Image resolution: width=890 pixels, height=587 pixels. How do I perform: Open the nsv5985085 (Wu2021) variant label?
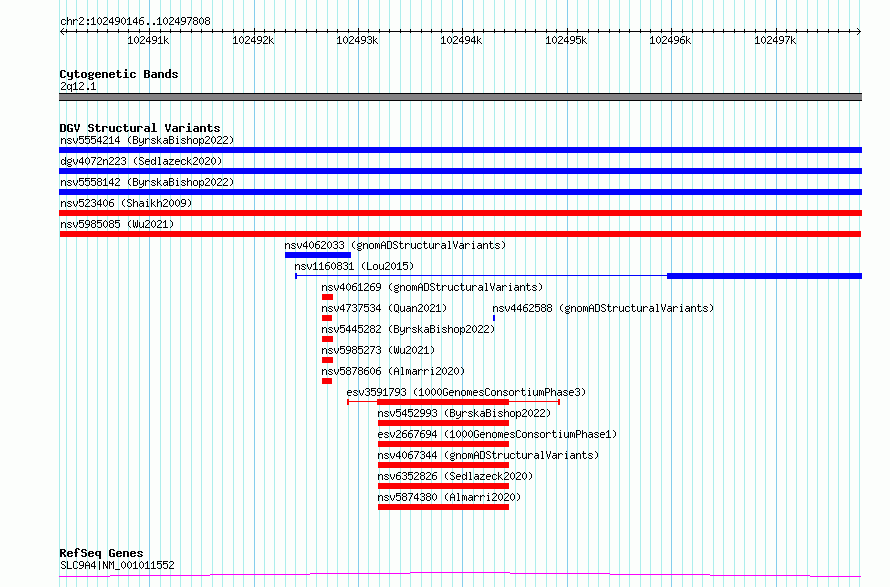(117, 224)
